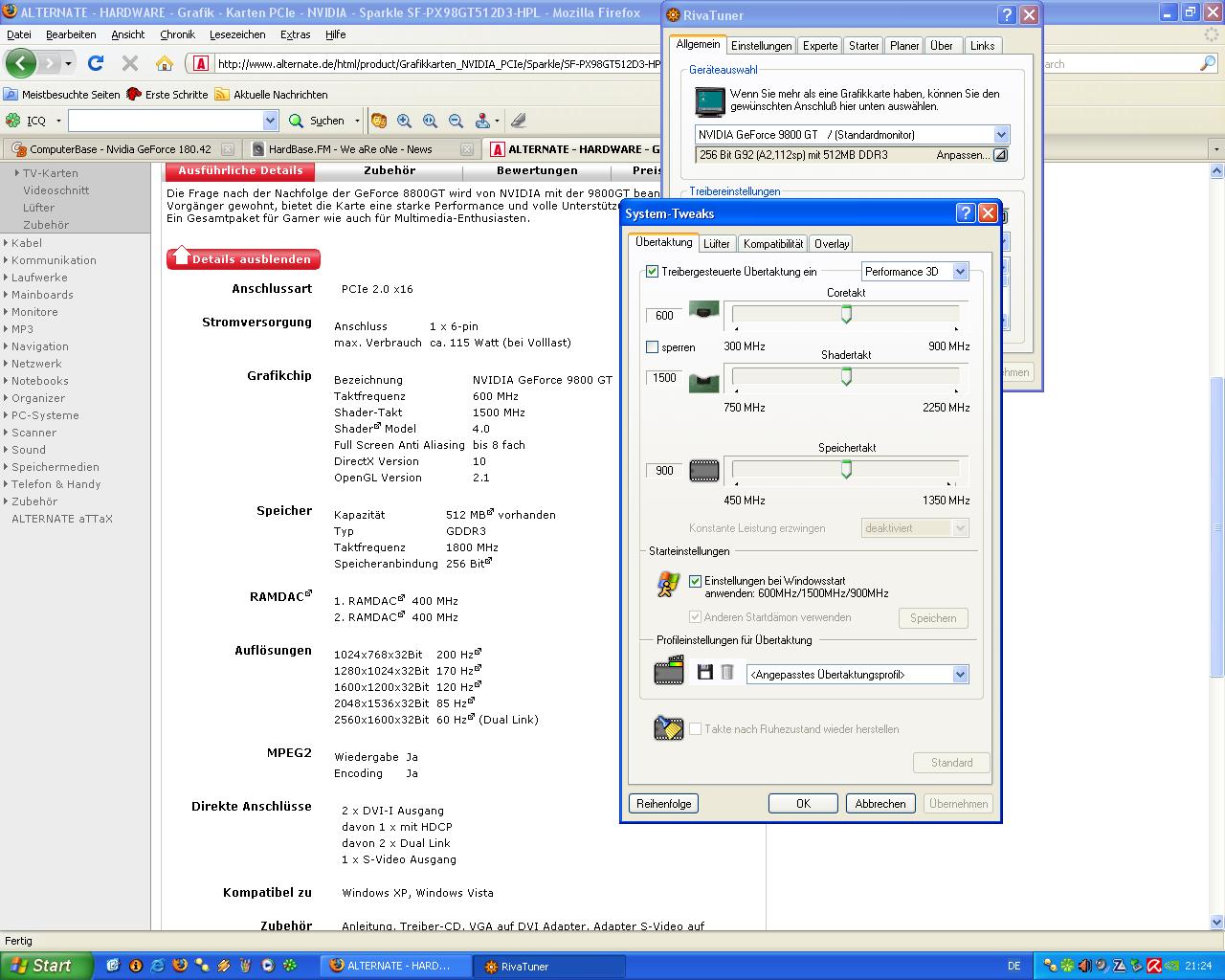The width and height of the screenshot is (1225, 980).
Task: Switch to the Lüfter tab
Action: pos(717,244)
